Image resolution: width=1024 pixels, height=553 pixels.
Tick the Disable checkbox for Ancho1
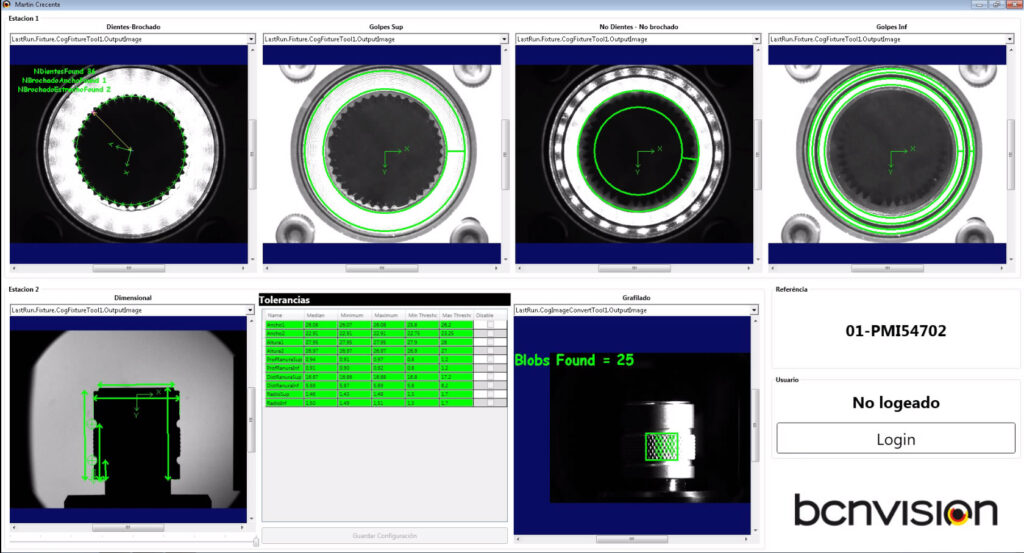tap(490, 325)
